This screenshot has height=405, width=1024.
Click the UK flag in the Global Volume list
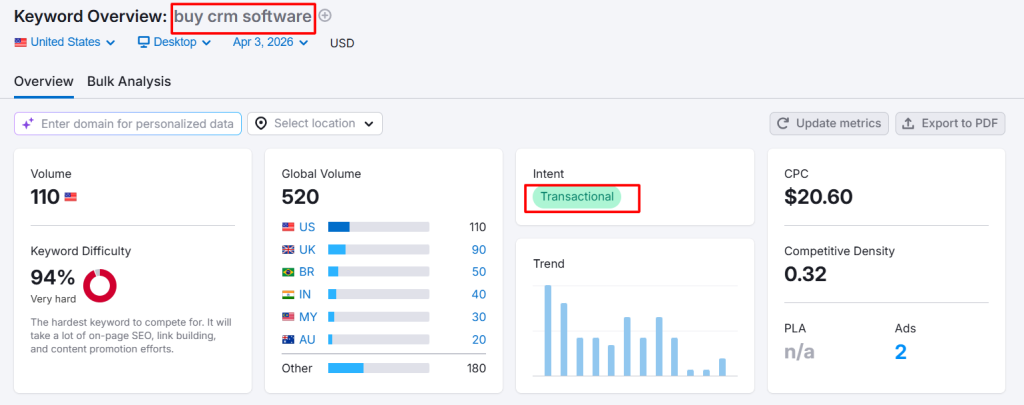[288, 250]
